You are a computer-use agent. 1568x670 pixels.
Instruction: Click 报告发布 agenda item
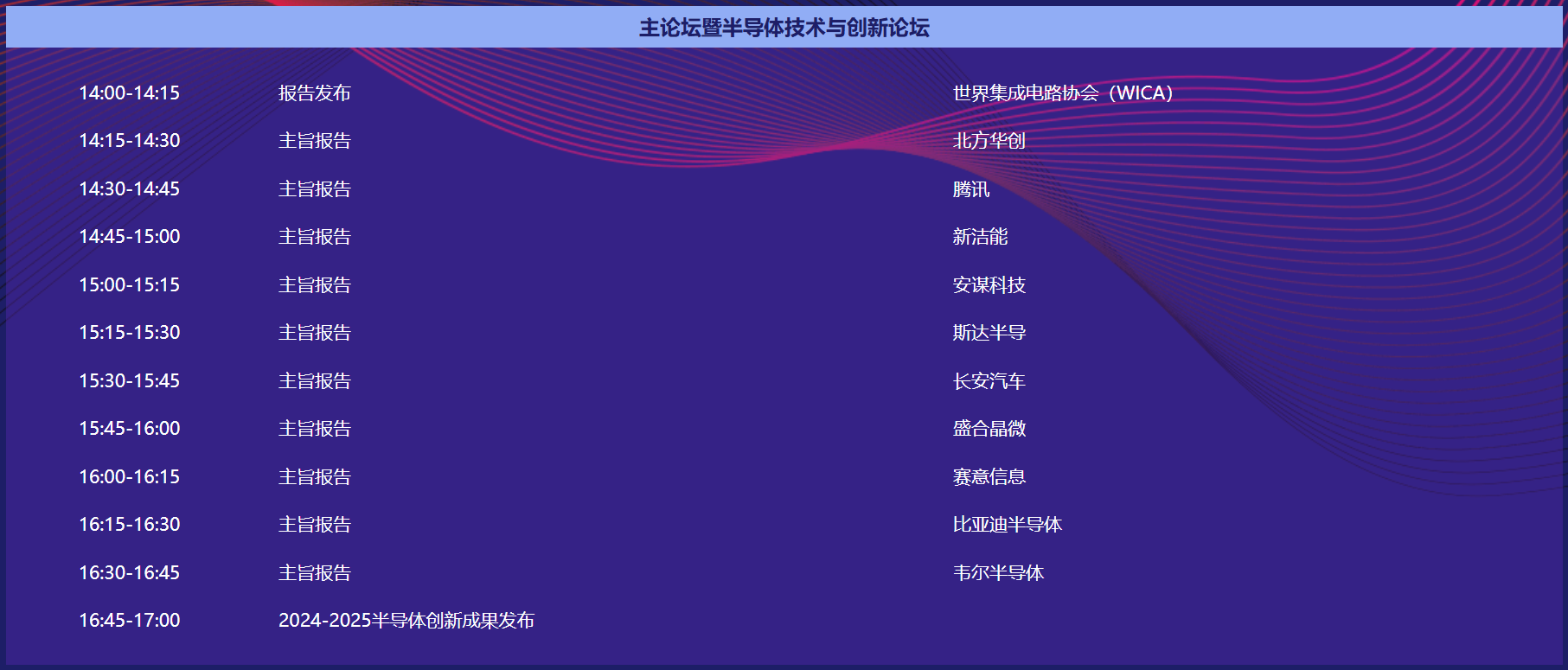314,93
